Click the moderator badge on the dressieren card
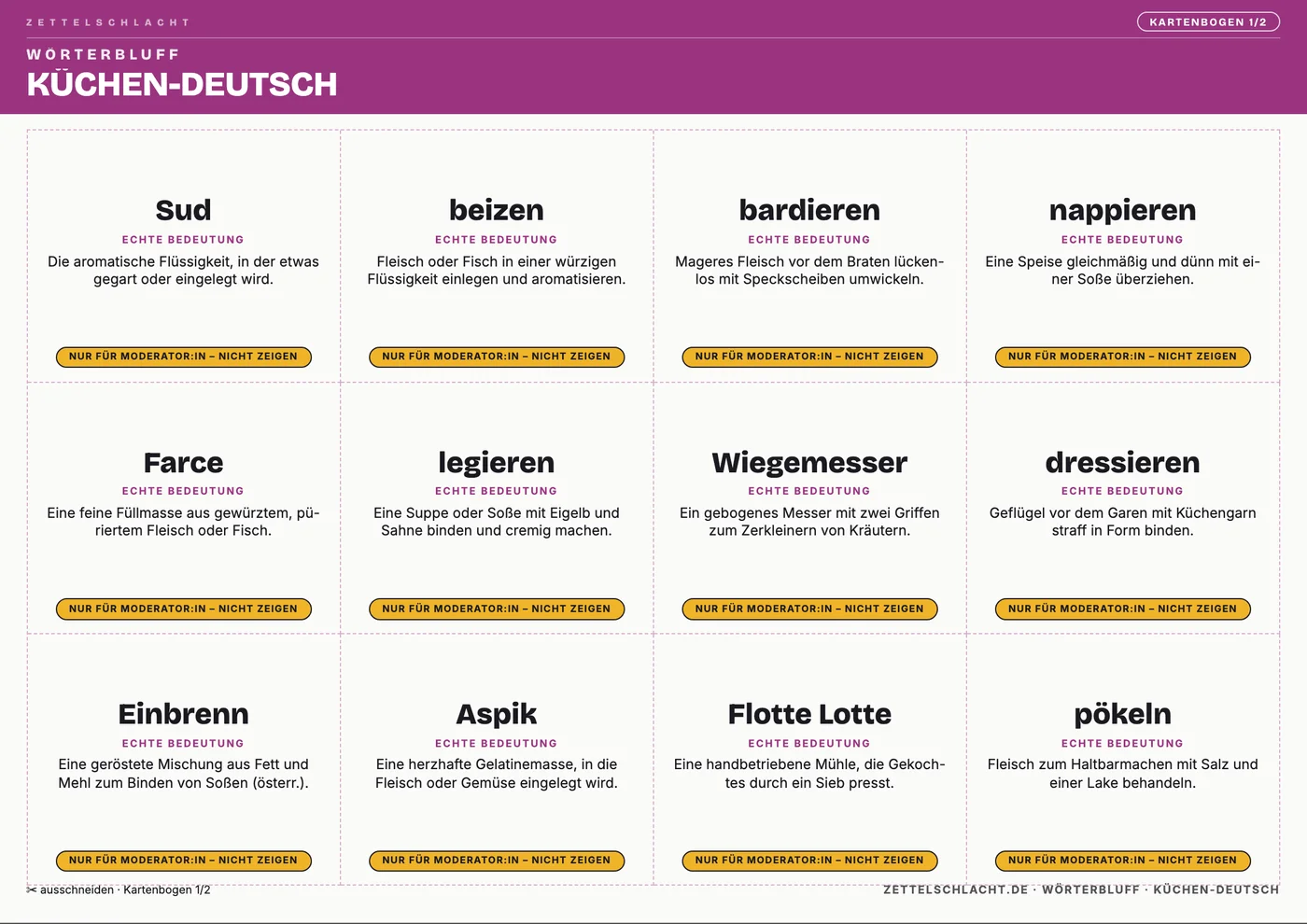Viewport: 1307px width, 924px height. (x=1123, y=609)
